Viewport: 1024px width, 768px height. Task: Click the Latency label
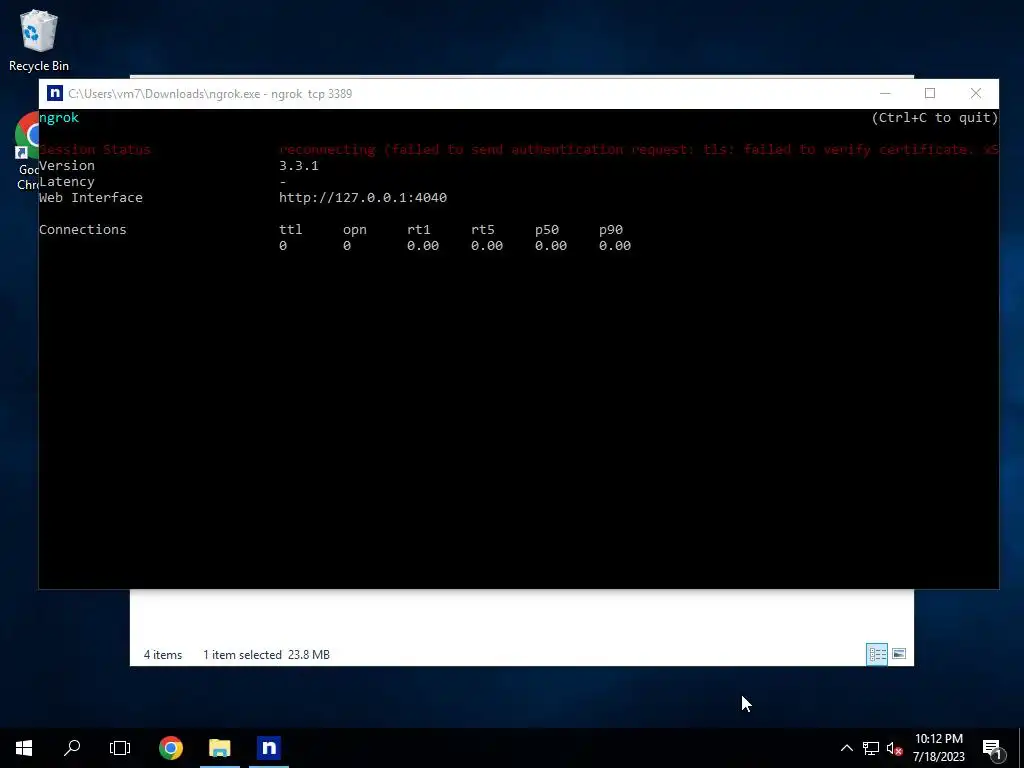tap(67, 182)
